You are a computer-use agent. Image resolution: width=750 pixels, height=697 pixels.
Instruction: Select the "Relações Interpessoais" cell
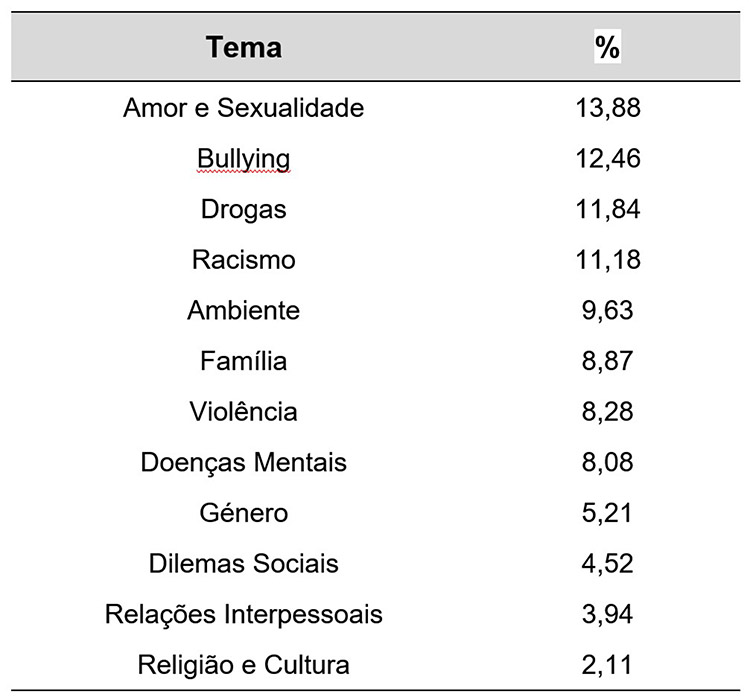(x=243, y=614)
